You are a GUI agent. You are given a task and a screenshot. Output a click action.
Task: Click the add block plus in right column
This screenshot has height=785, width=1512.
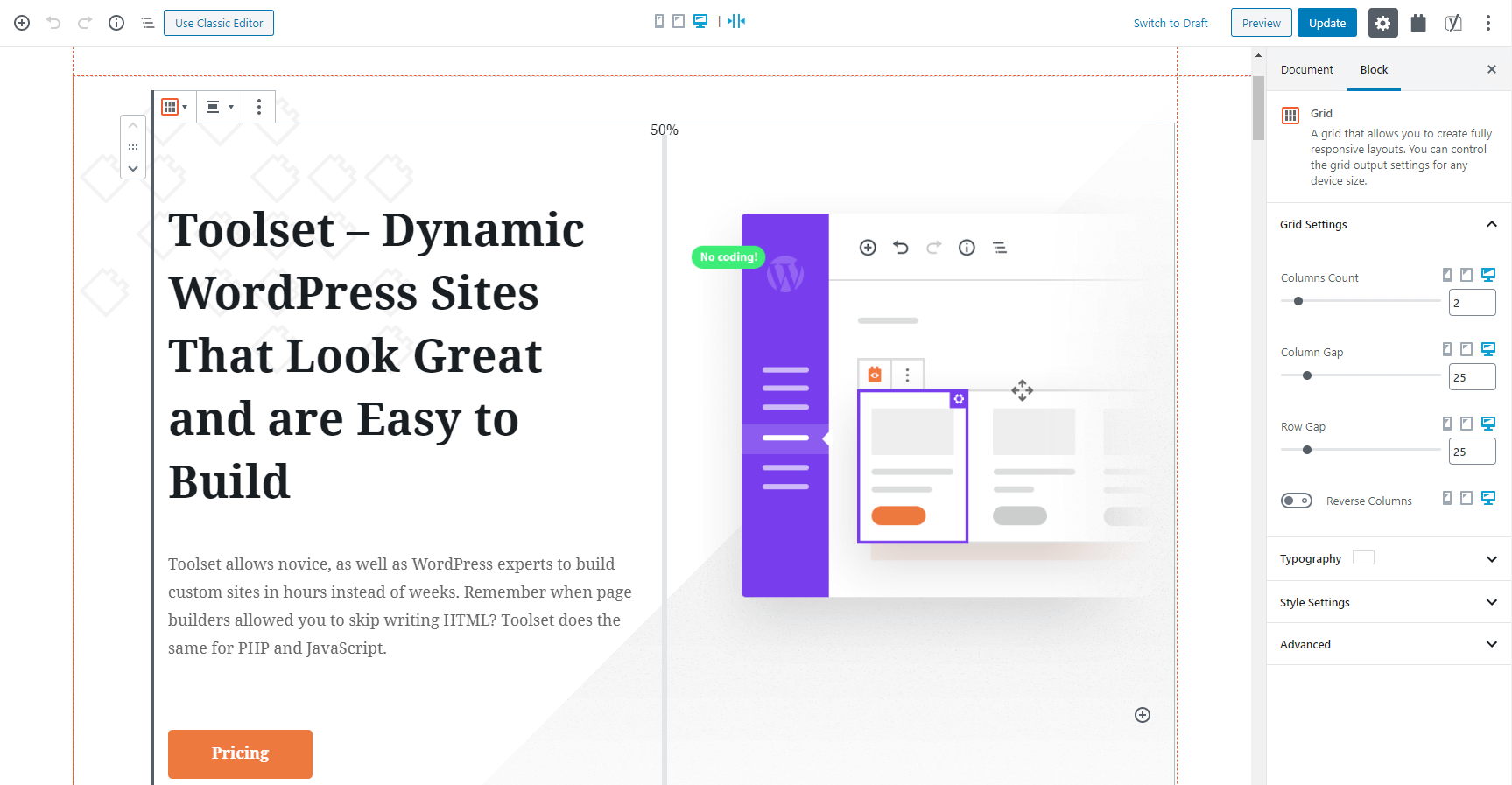[x=1143, y=715]
